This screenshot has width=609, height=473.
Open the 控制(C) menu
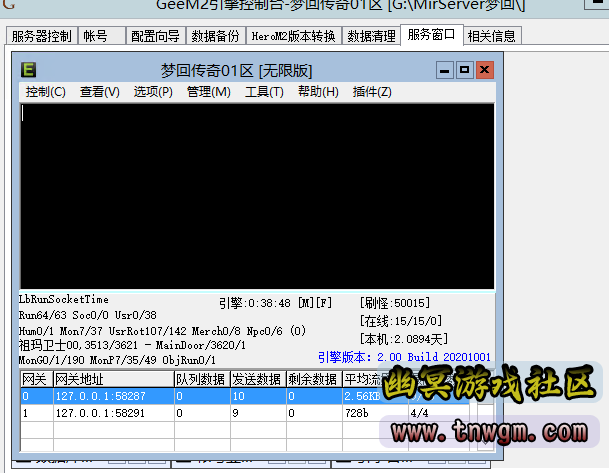(x=45, y=92)
